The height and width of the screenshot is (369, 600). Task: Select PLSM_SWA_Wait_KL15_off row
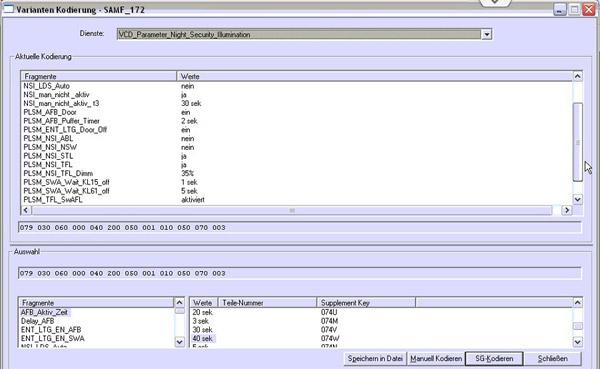tap(66, 182)
